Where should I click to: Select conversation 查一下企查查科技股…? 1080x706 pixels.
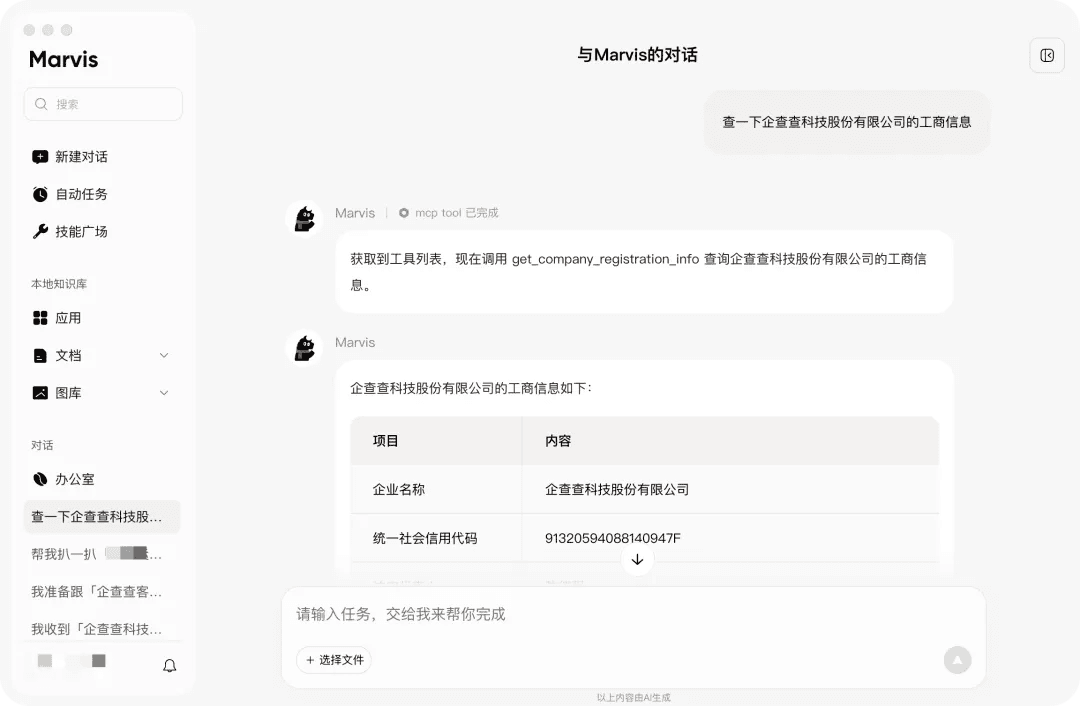[x=102, y=517]
